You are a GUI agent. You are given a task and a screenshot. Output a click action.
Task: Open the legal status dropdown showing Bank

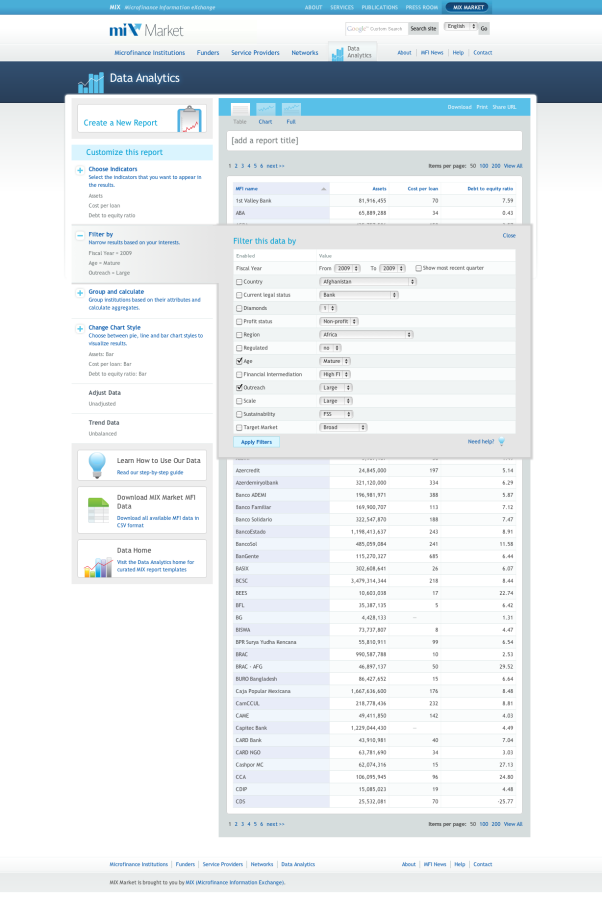pyautogui.click(x=358, y=295)
